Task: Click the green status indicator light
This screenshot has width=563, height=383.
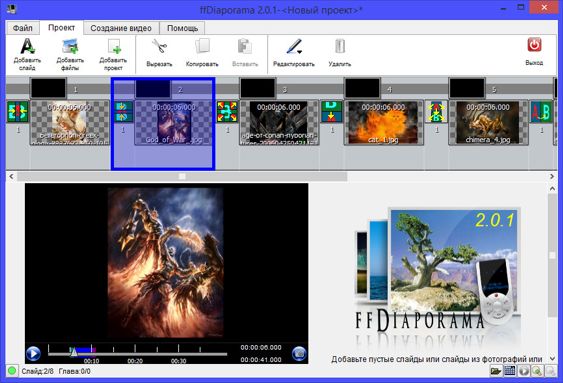Action: pyautogui.click(x=12, y=371)
